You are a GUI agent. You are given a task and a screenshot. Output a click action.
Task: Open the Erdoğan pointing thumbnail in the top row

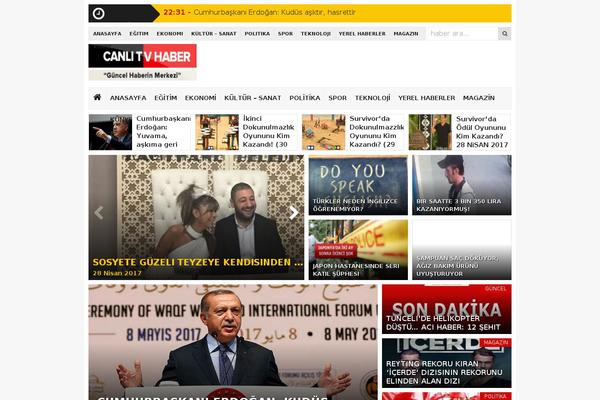111,132
